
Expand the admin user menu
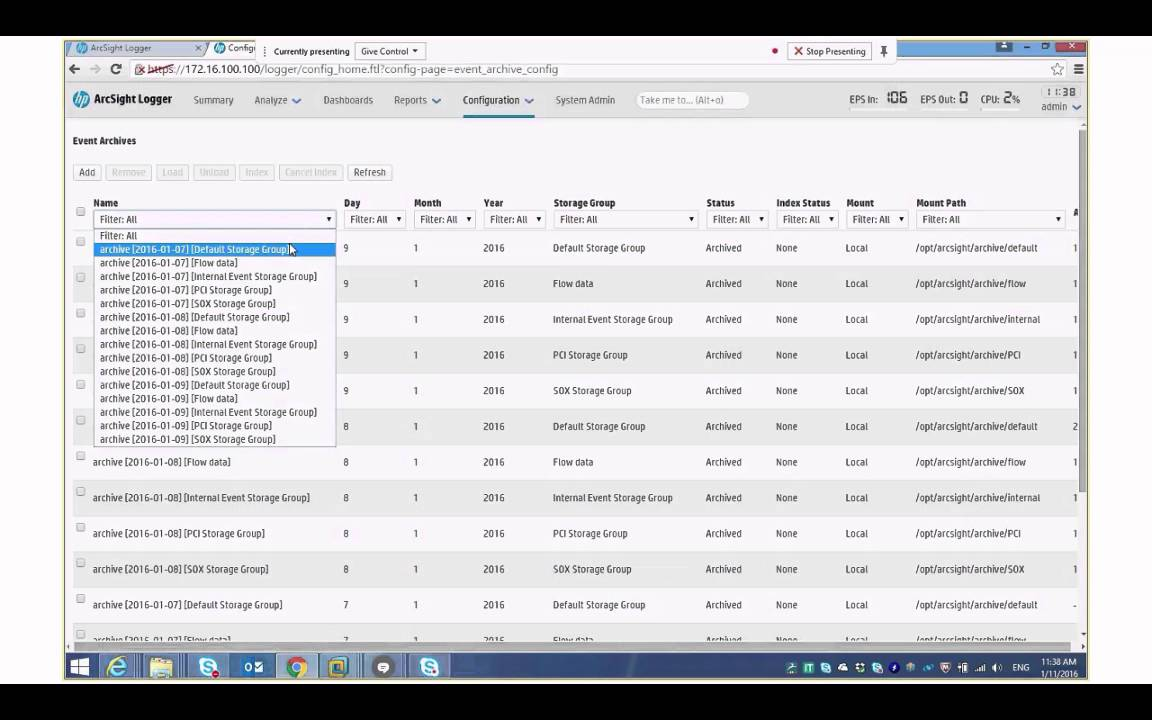1059,106
